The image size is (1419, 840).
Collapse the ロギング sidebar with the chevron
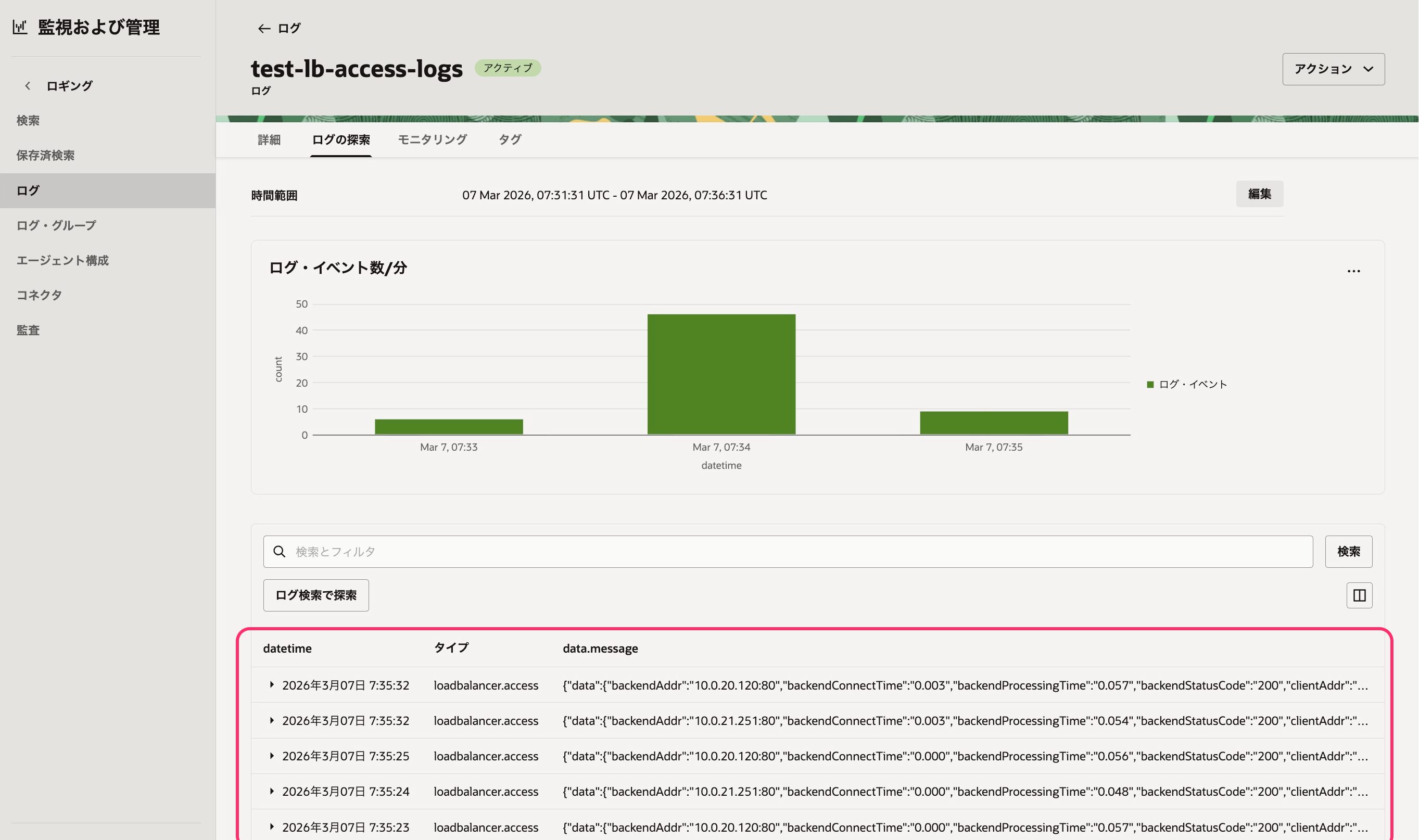[x=27, y=86]
